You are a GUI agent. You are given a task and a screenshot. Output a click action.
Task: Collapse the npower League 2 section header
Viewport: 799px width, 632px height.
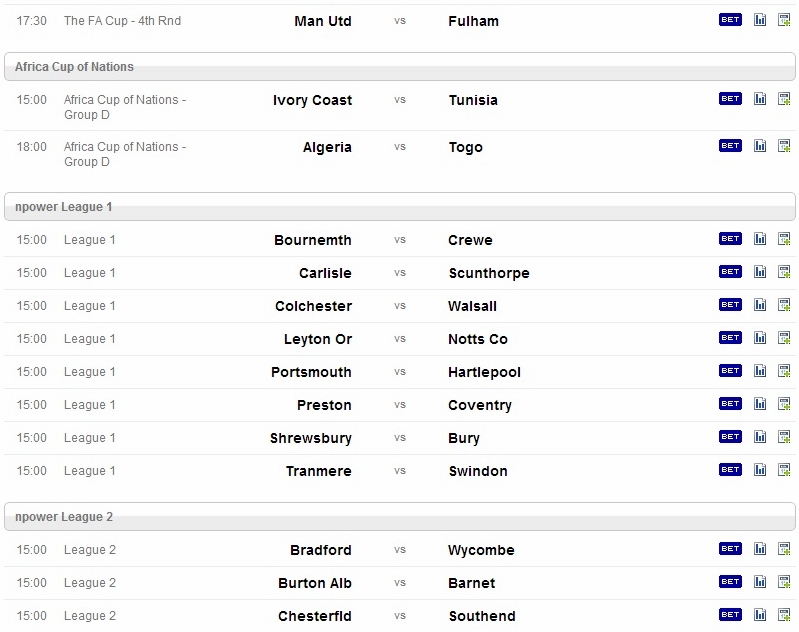click(x=400, y=517)
